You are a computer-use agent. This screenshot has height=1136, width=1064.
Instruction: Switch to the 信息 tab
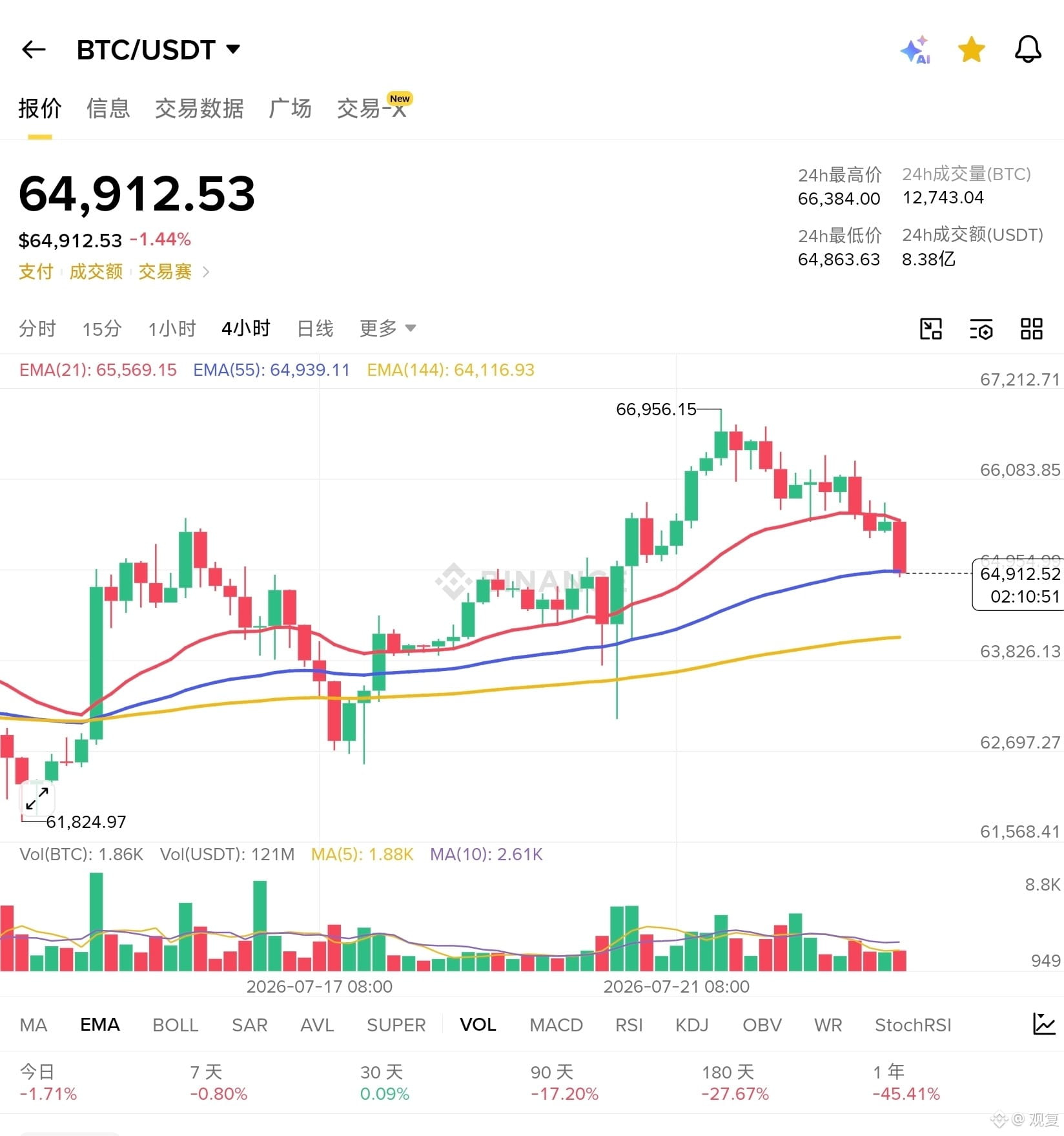point(108,108)
